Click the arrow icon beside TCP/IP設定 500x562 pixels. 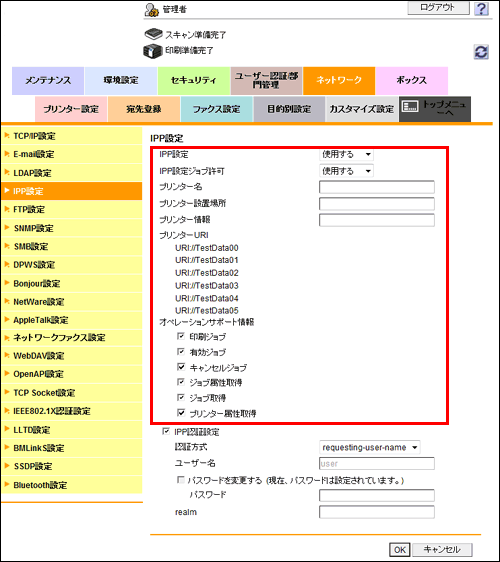[x=7, y=135]
